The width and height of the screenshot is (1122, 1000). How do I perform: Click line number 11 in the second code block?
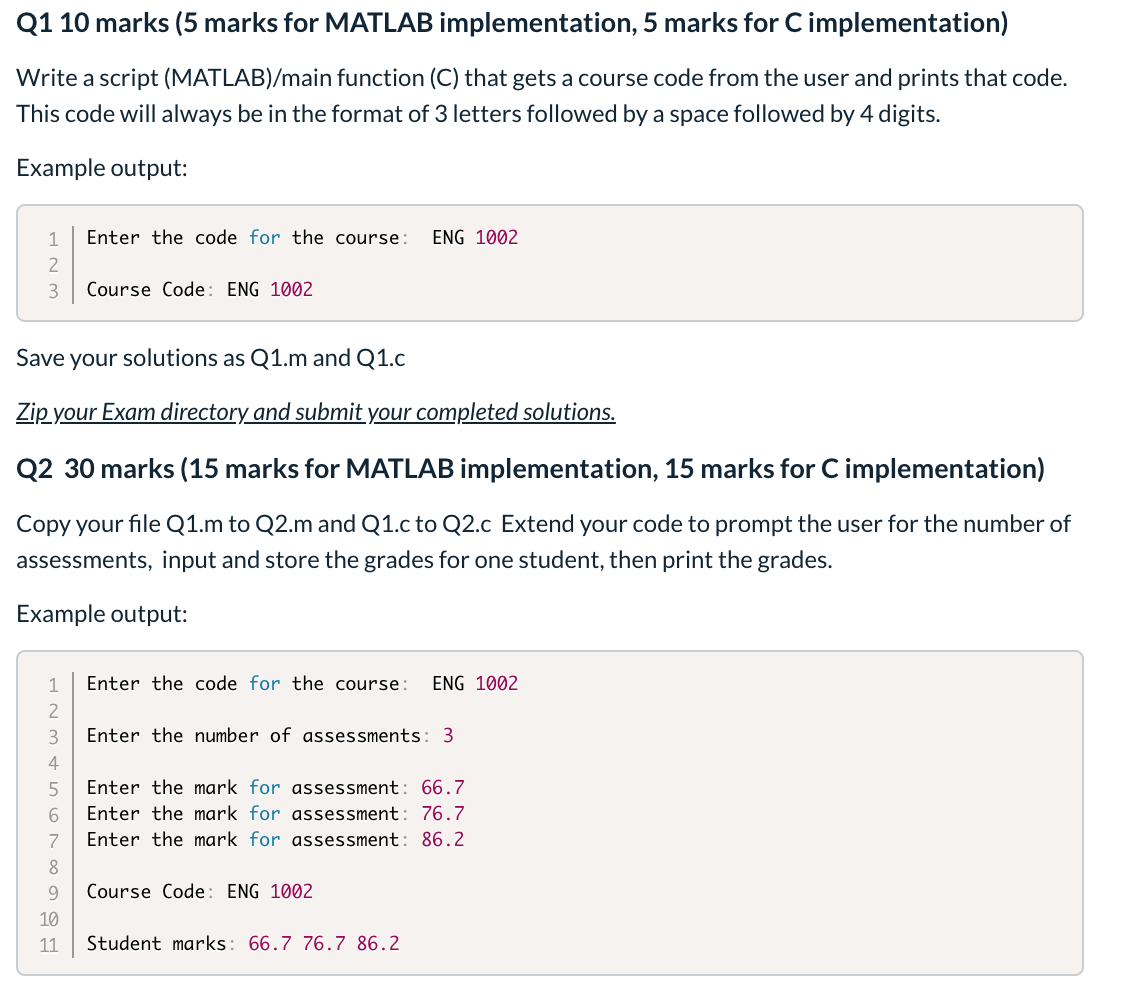point(49,943)
